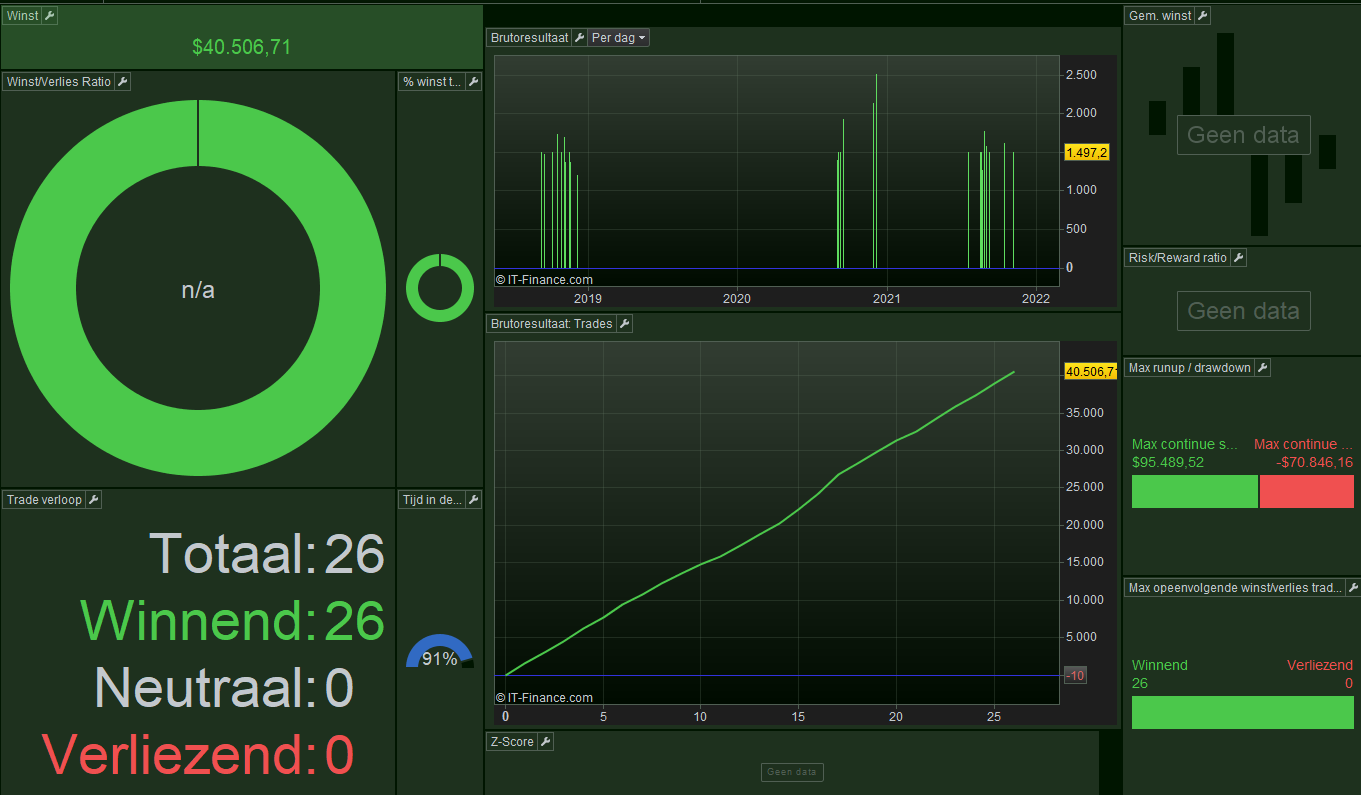This screenshot has height=795, width=1361.
Task: Click the 91% time-in-market gauge
Action: pos(440,652)
